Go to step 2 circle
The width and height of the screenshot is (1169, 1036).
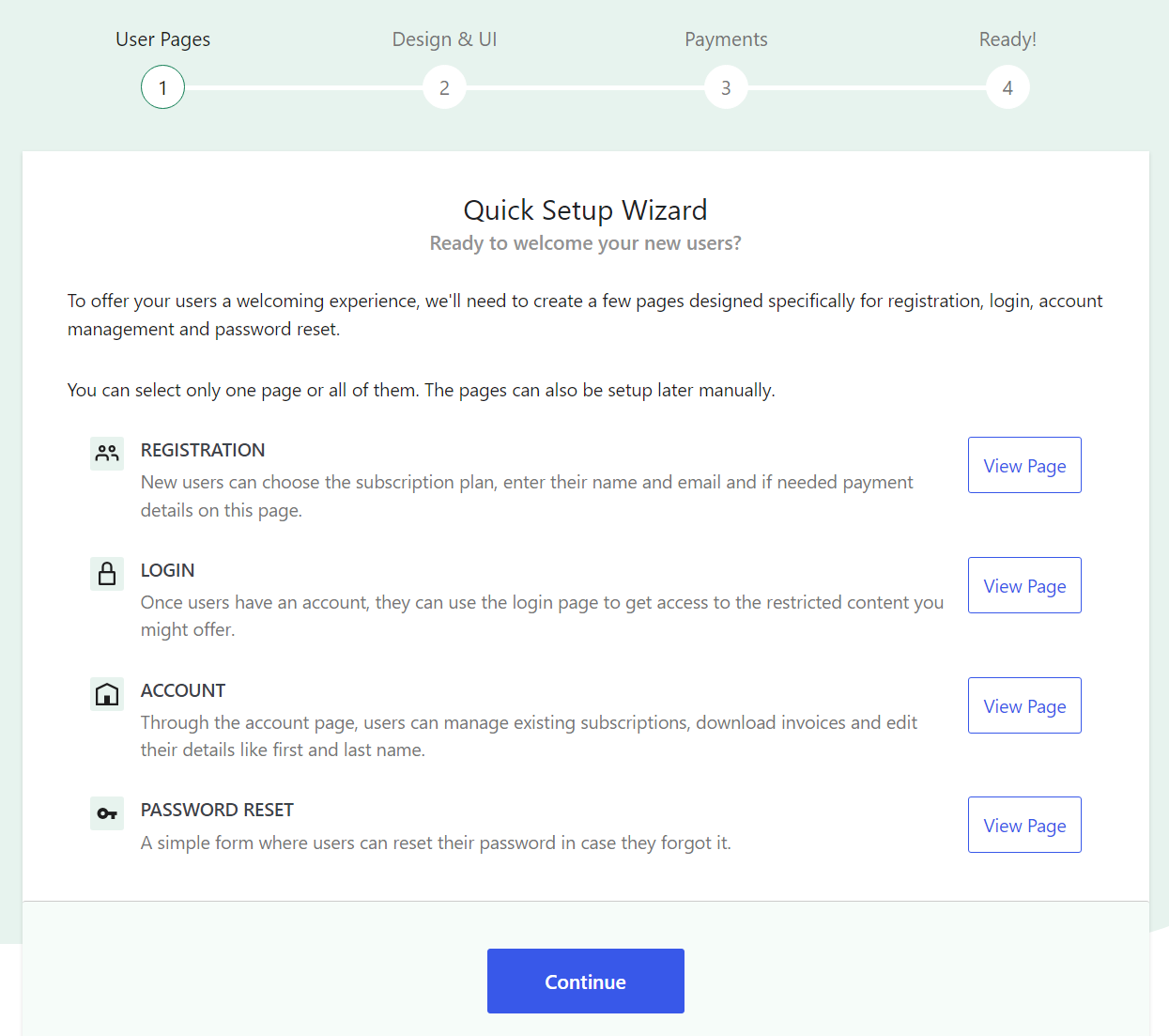[x=444, y=87]
